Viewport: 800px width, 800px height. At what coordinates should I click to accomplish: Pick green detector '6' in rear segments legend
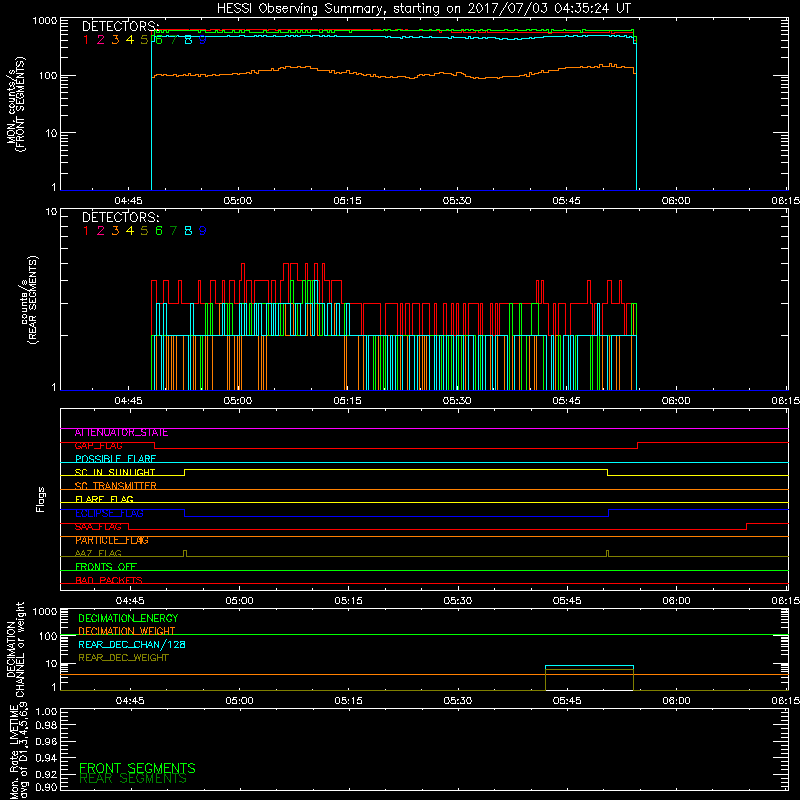pos(159,231)
